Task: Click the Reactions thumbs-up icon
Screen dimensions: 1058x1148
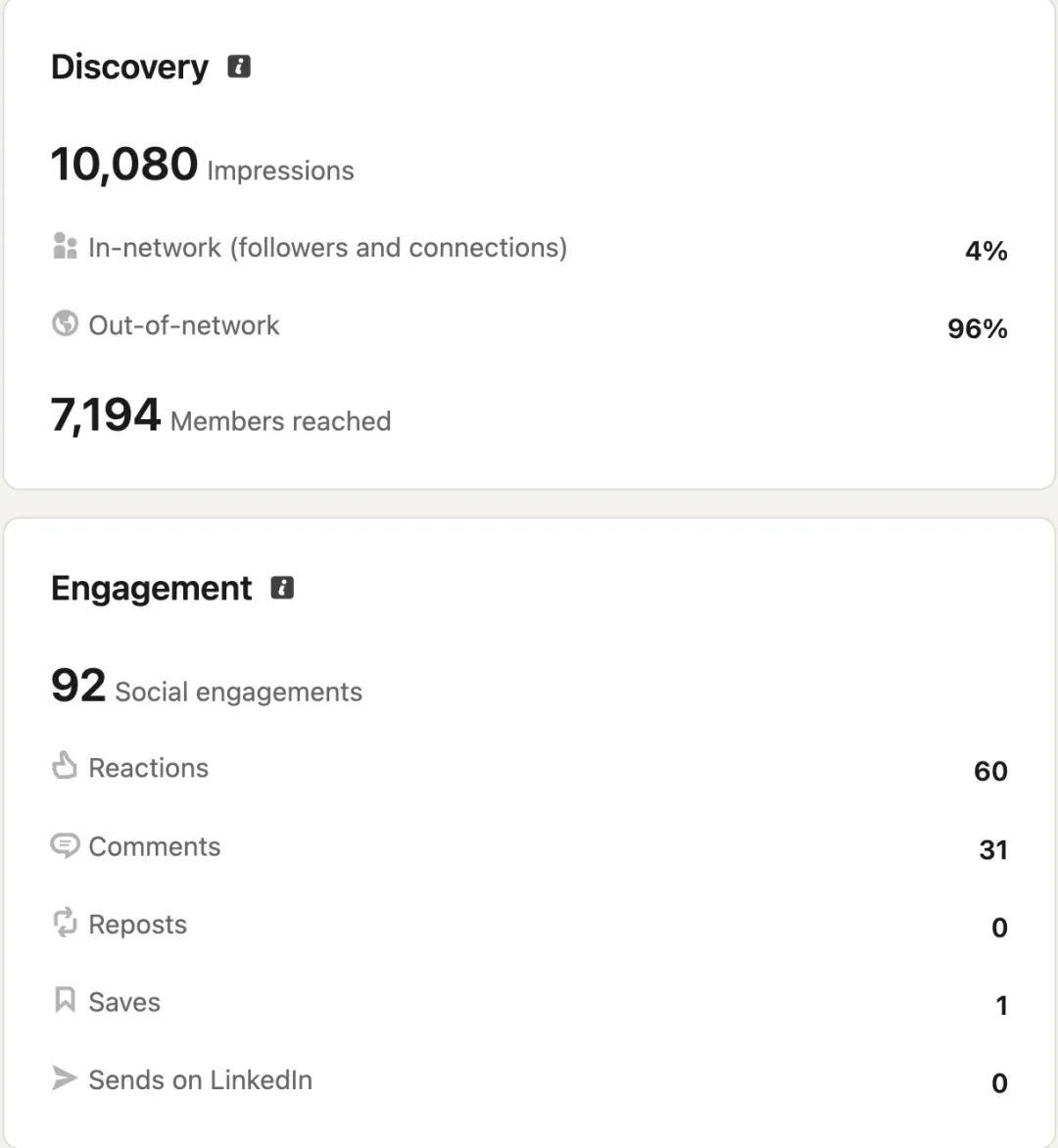Action: (65, 765)
